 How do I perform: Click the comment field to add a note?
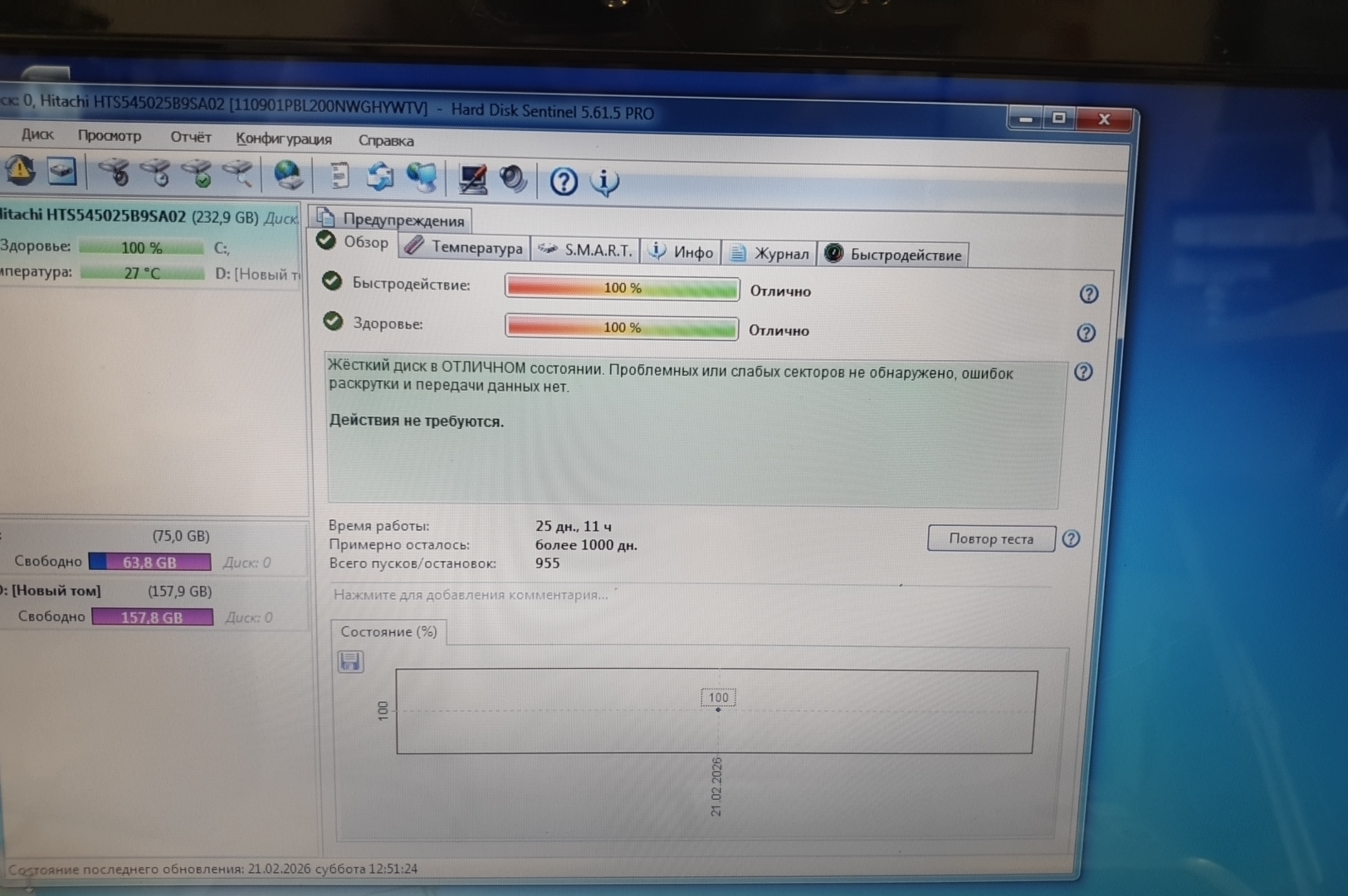click(470, 595)
